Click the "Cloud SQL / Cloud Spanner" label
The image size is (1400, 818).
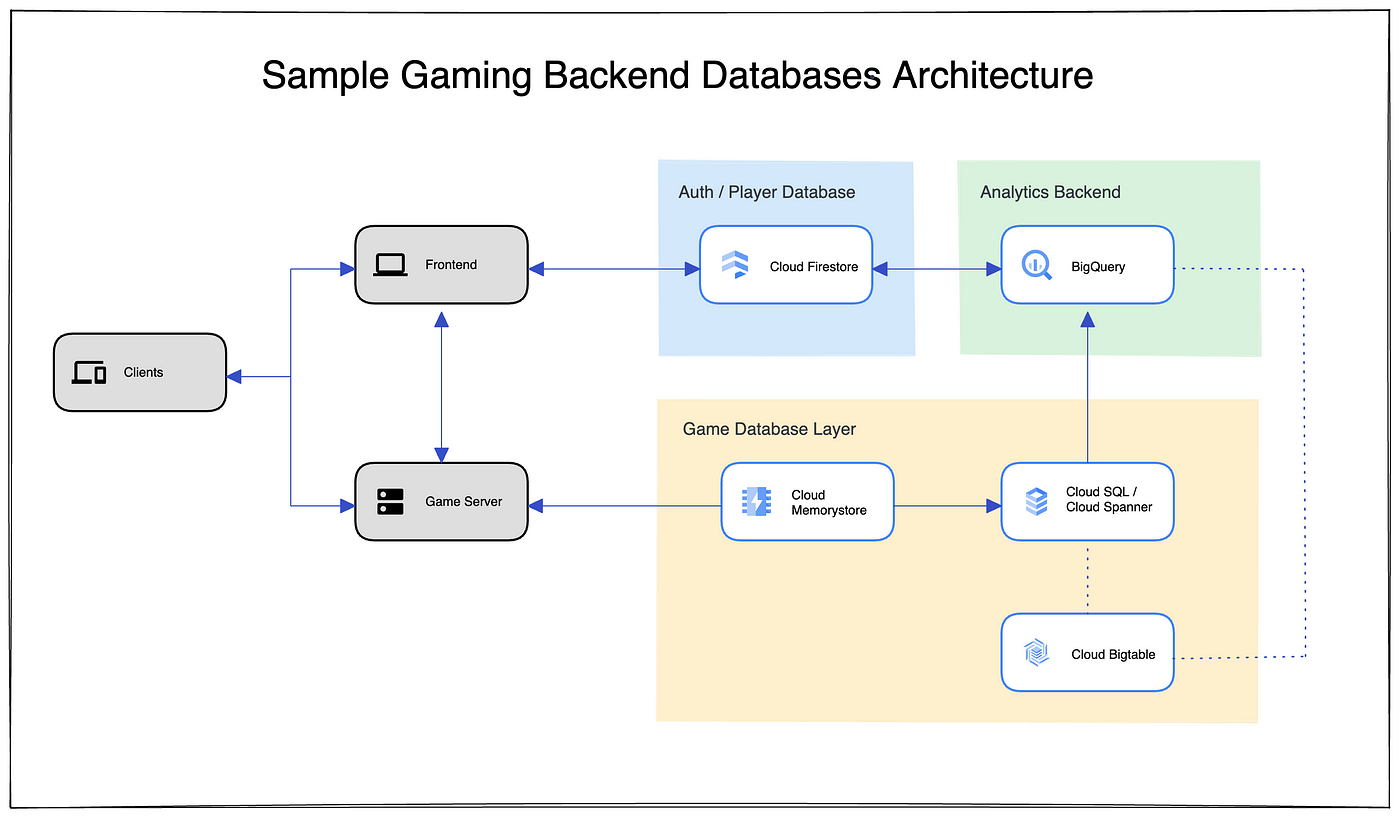click(x=1109, y=499)
